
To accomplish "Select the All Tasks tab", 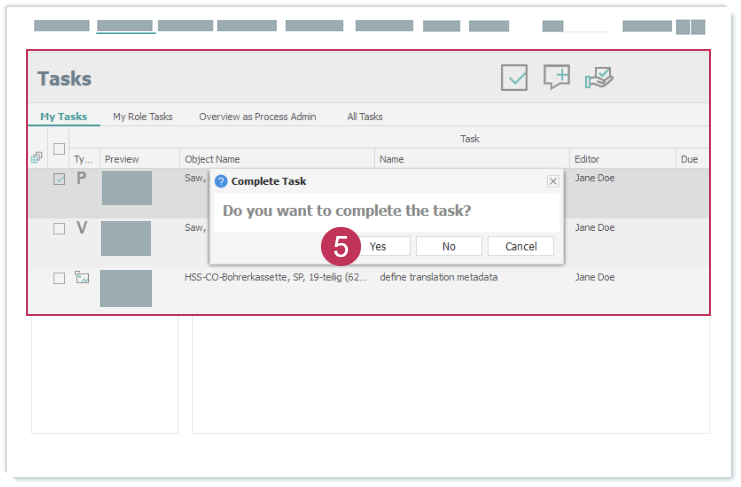I will pyautogui.click(x=364, y=117).
